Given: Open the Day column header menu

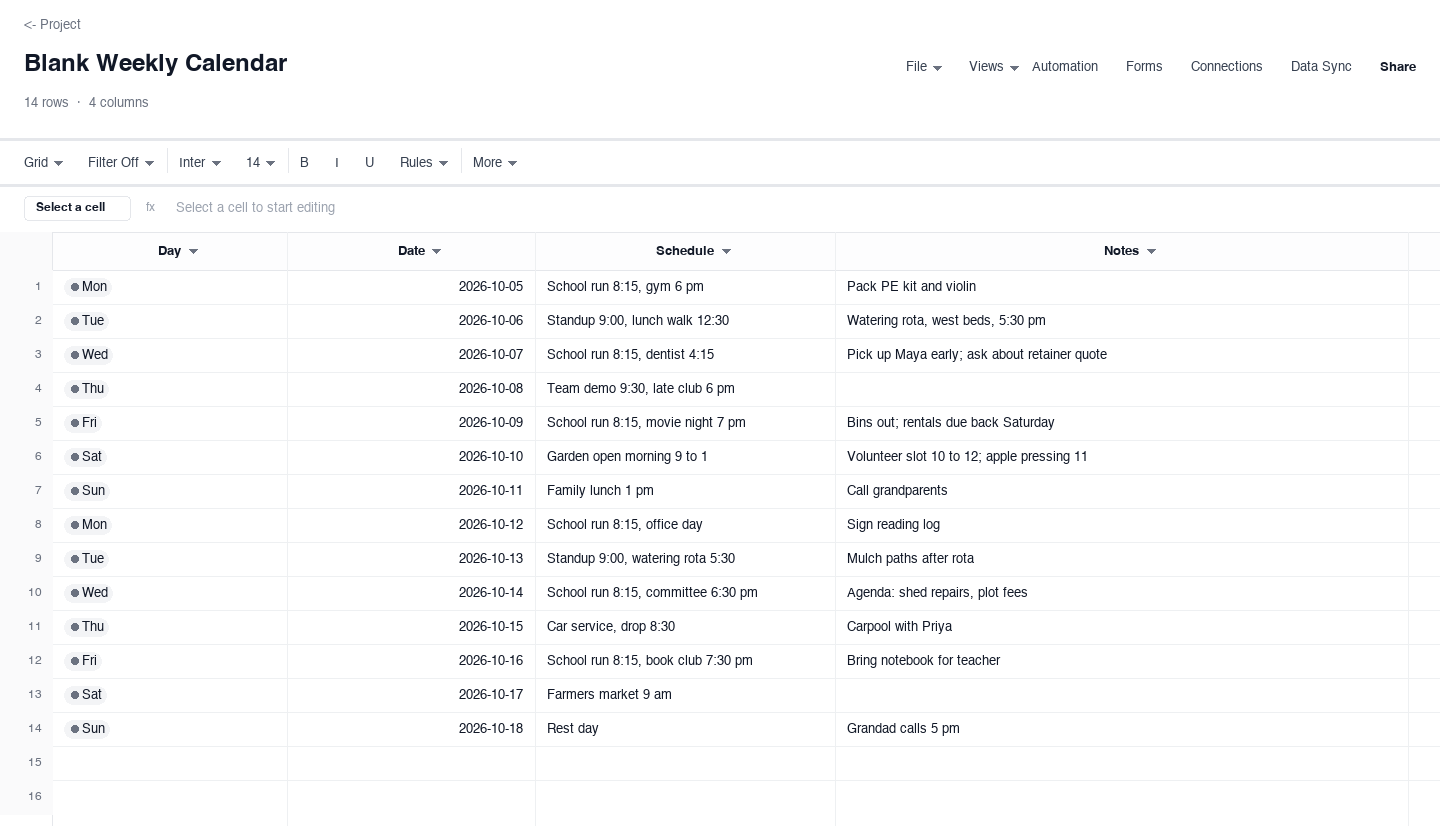Looking at the screenshot, I should pos(193,251).
